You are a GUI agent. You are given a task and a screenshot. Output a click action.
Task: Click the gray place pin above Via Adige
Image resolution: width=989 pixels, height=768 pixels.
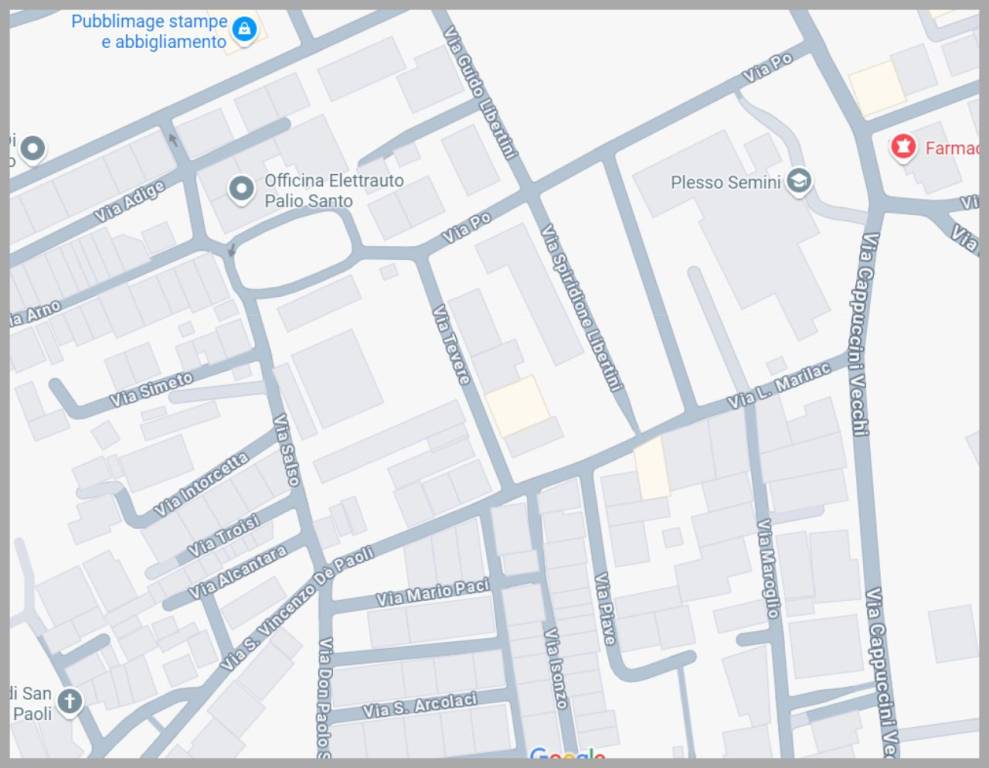pyautogui.click(x=33, y=149)
